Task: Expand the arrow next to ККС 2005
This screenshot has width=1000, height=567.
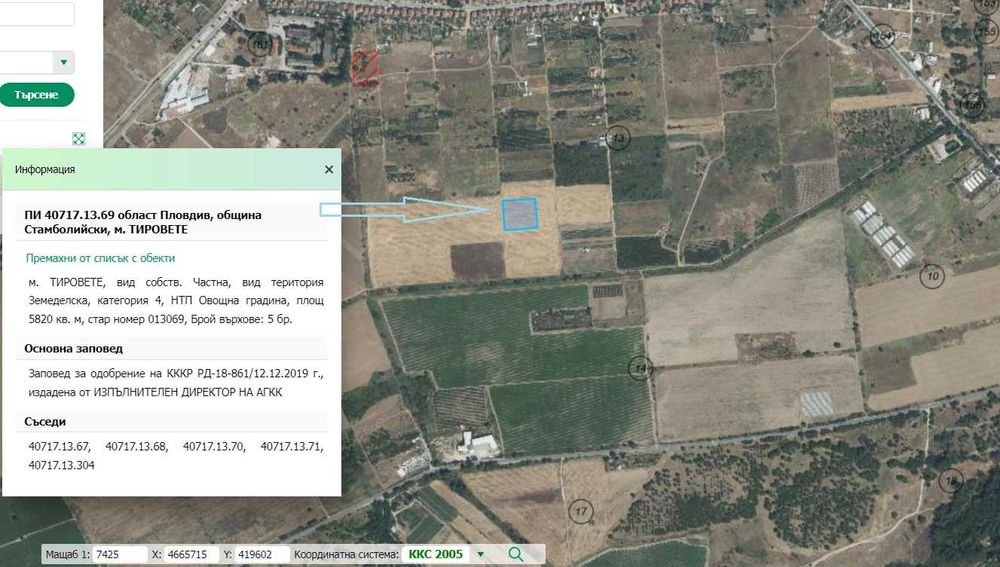Action: (481, 554)
